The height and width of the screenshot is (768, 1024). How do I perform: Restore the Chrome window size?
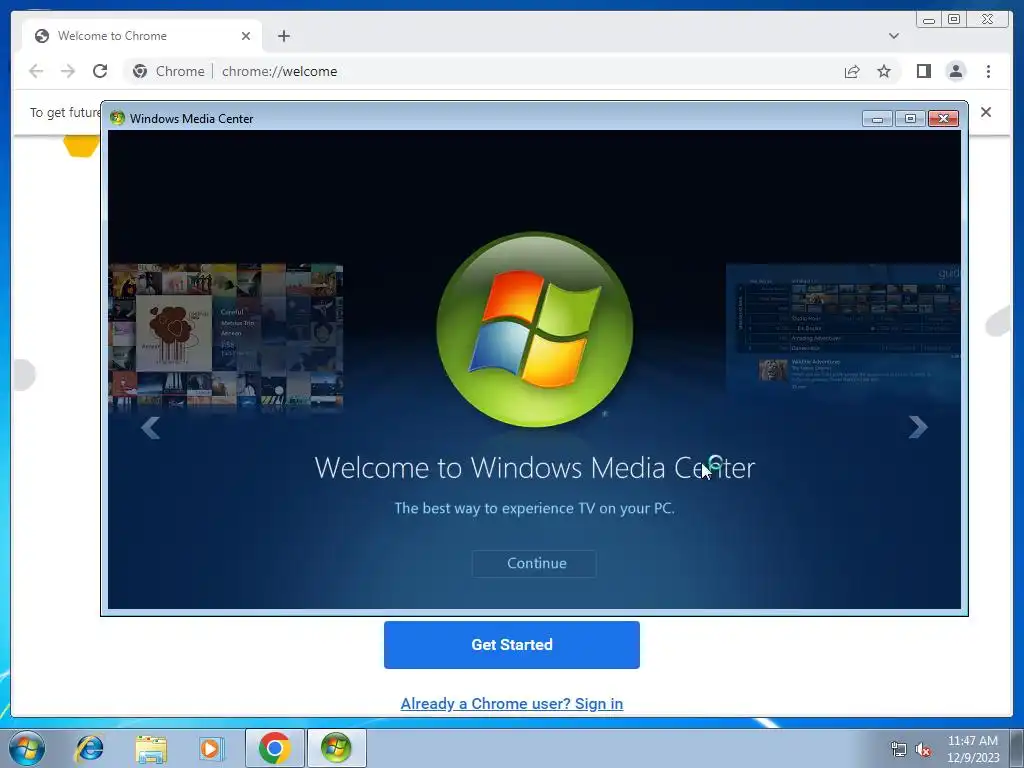point(953,20)
